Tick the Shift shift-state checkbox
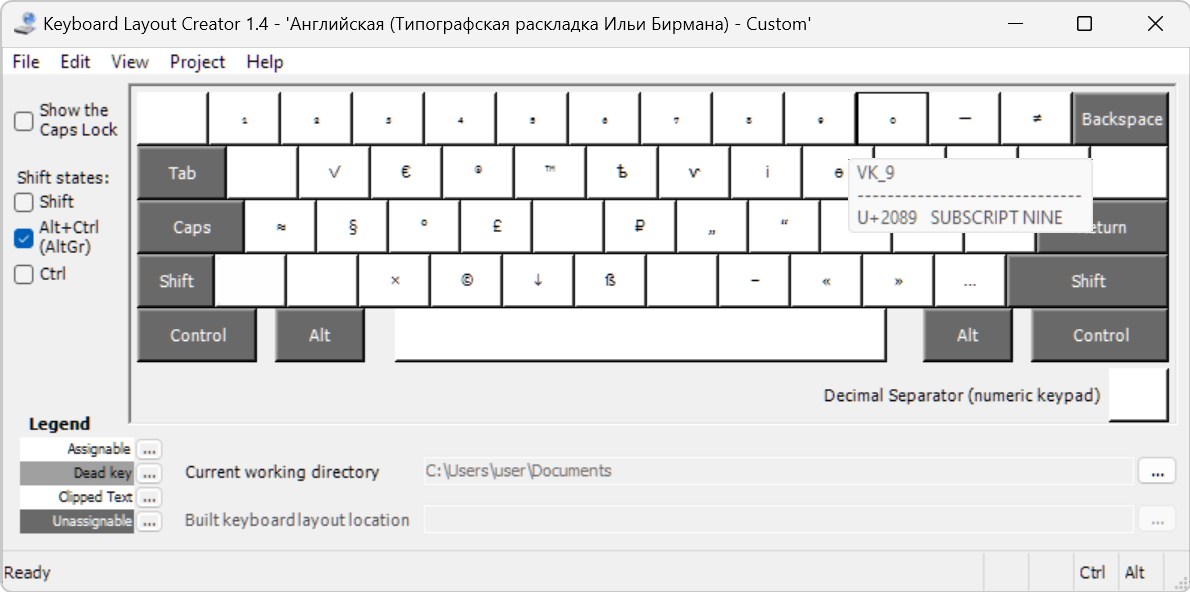This screenshot has height=592, width=1190. [x=24, y=202]
